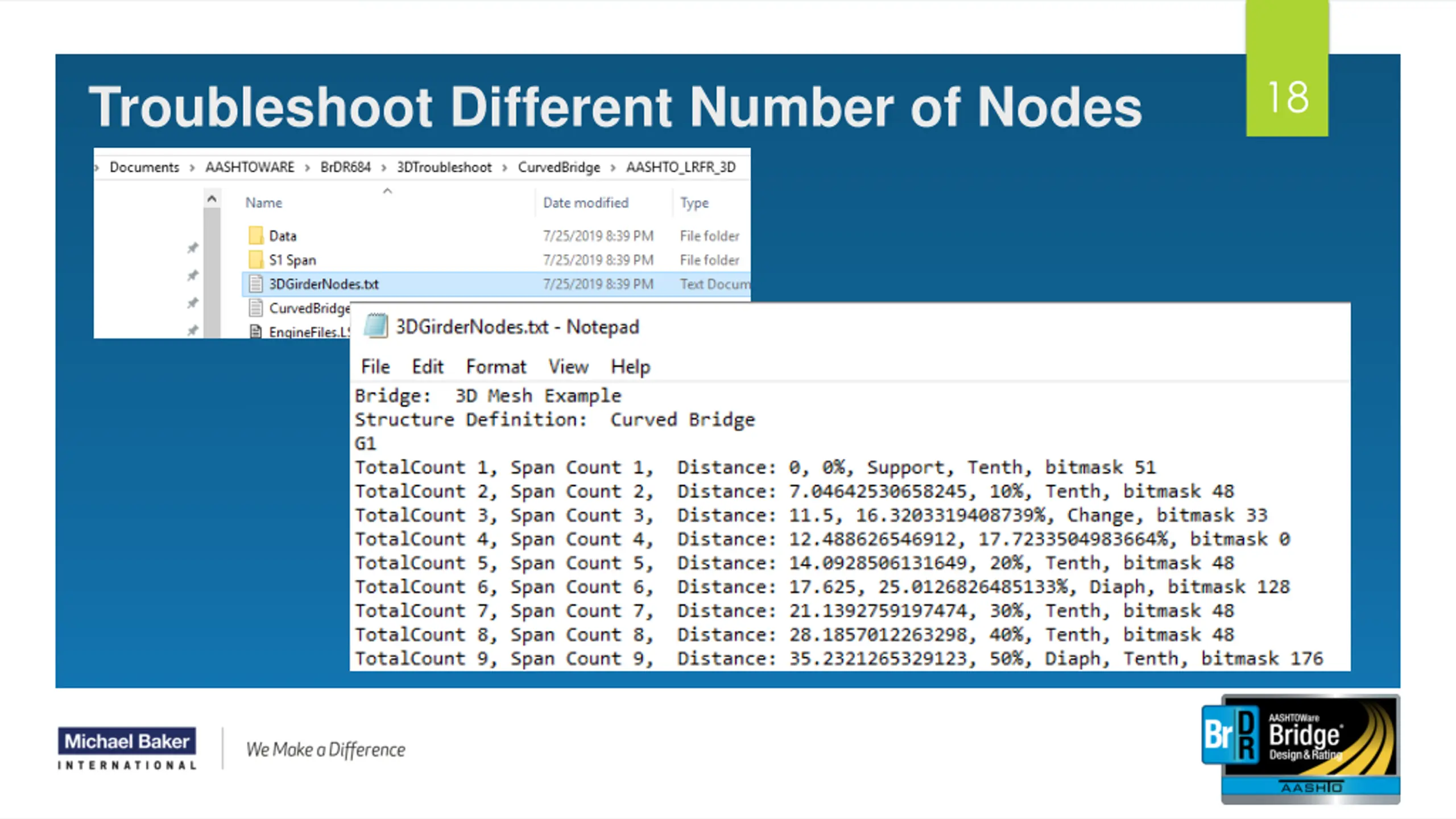
Task: Open the Edit menu in Notepad
Action: (x=428, y=367)
